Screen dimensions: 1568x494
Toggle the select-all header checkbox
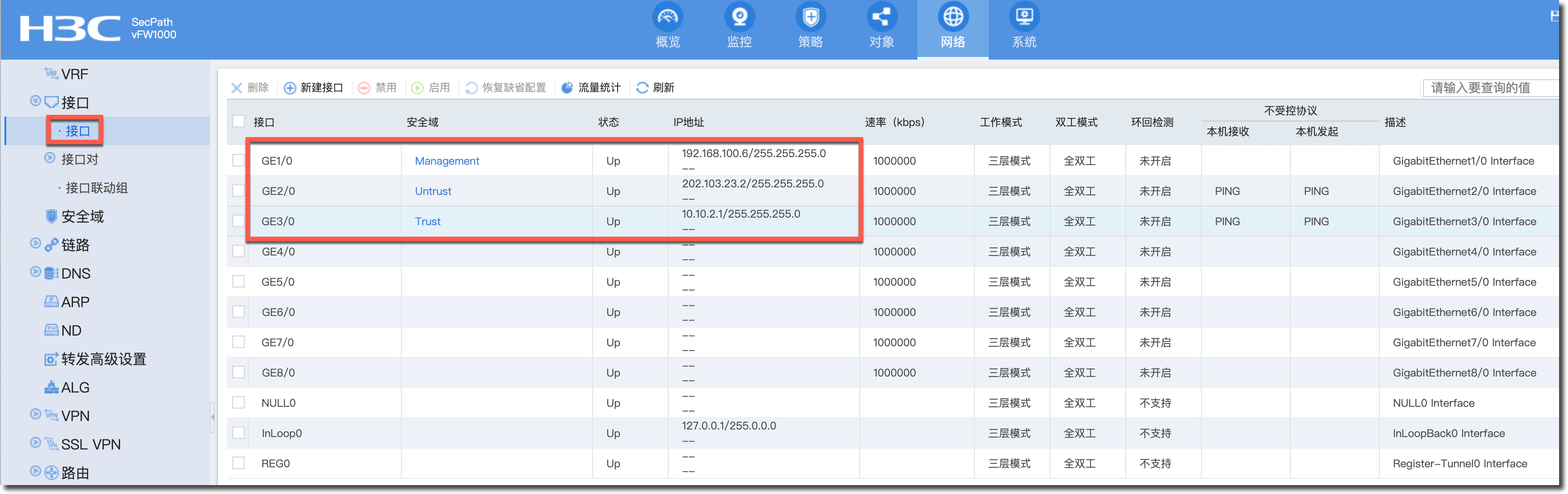point(238,121)
